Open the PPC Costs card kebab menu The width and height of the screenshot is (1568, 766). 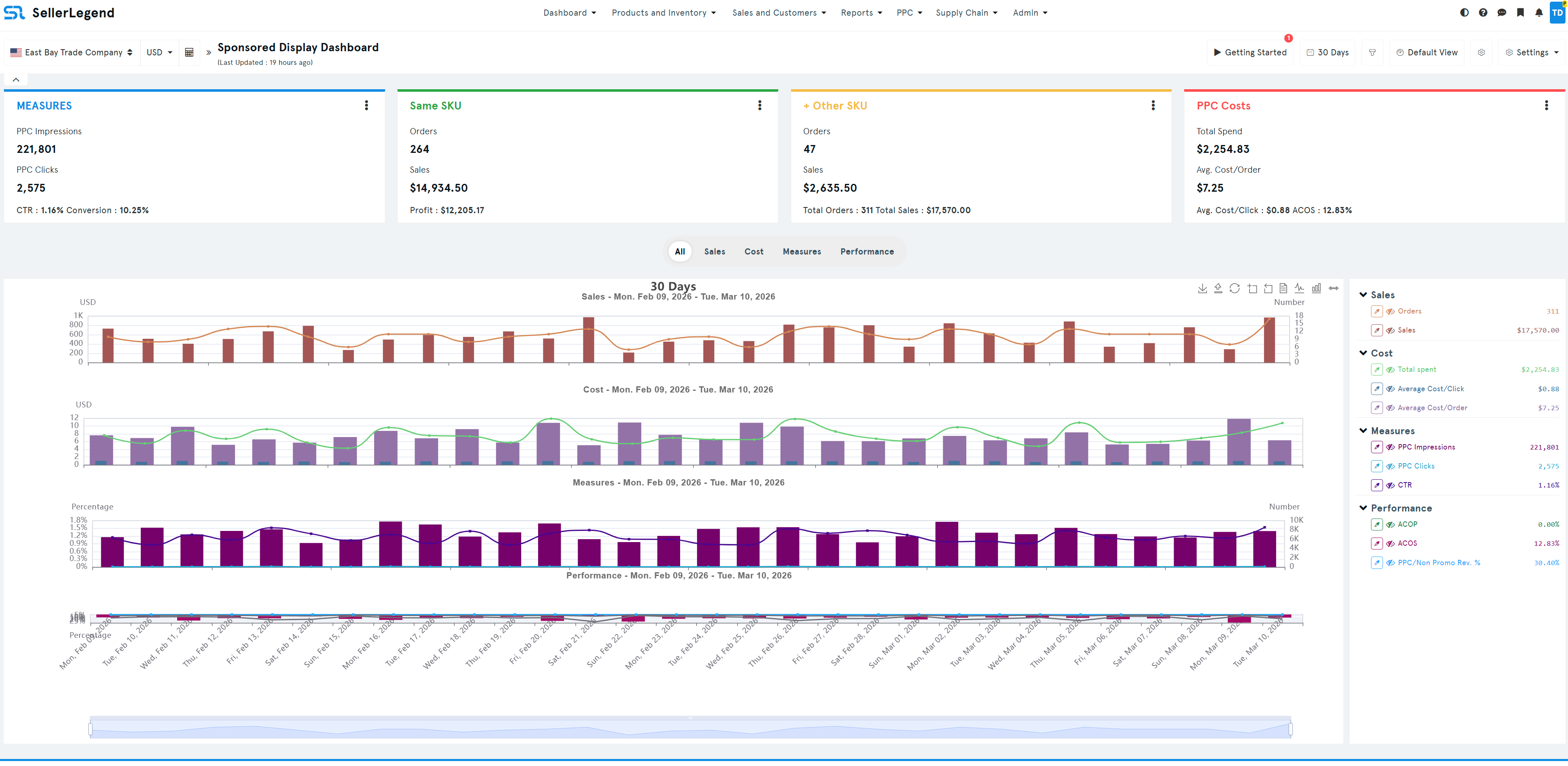(x=1546, y=105)
